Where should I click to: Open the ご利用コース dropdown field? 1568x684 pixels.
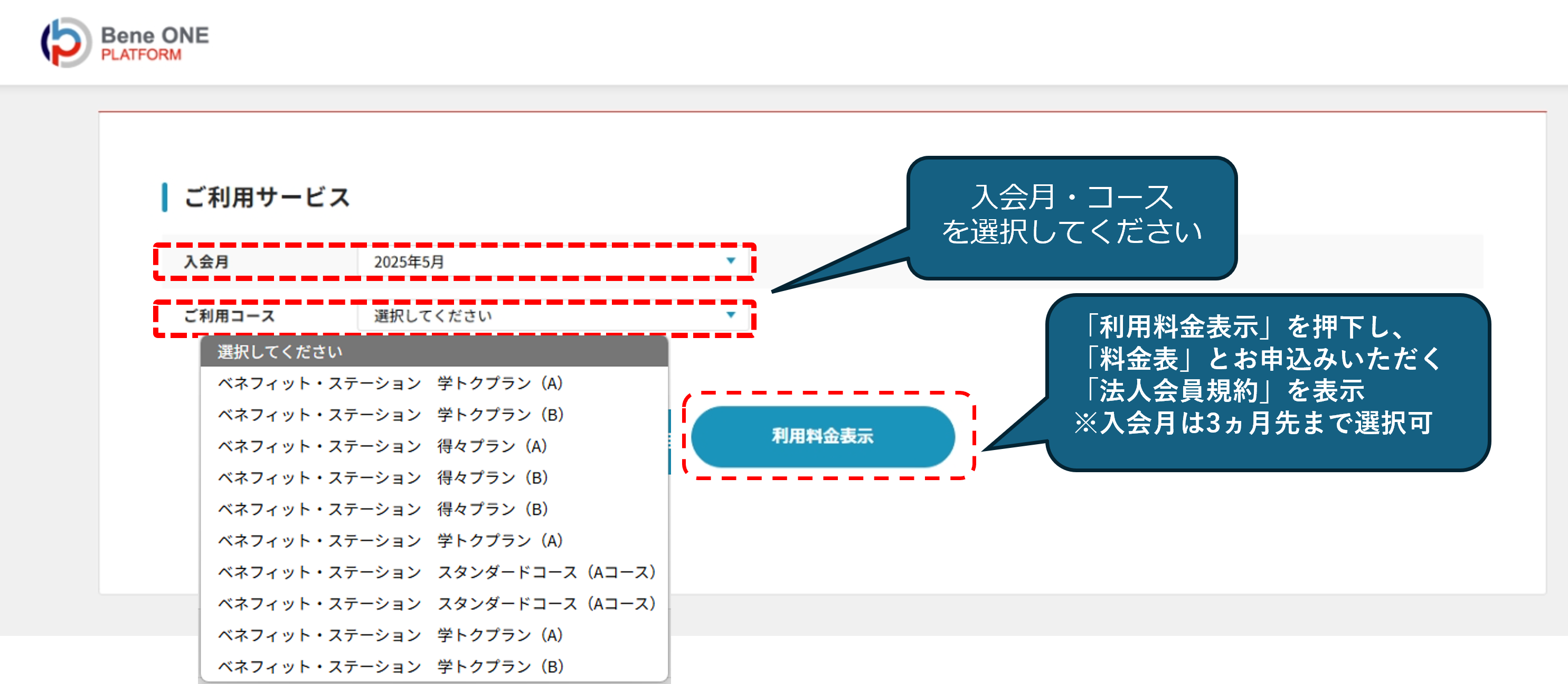[x=553, y=316]
